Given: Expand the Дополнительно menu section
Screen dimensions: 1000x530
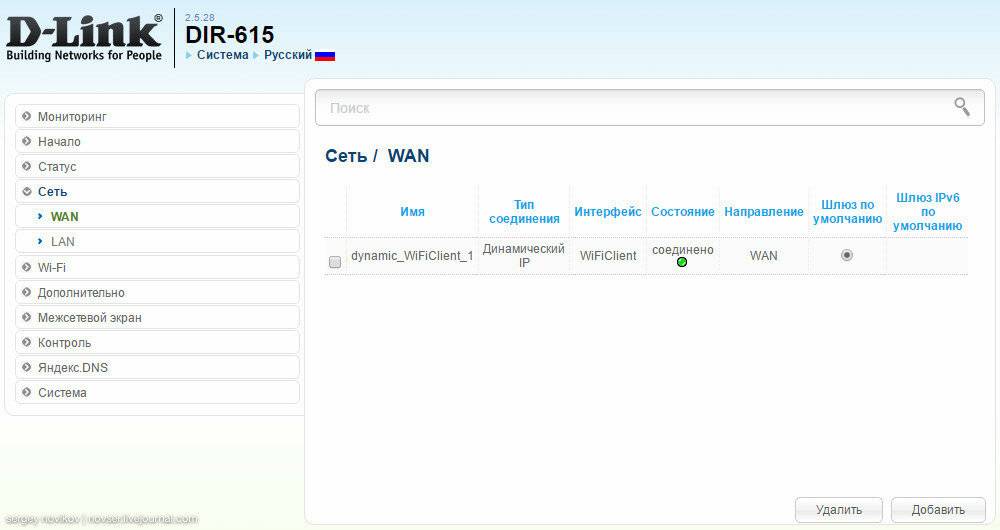Looking at the screenshot, I should [x=157, y=293].
